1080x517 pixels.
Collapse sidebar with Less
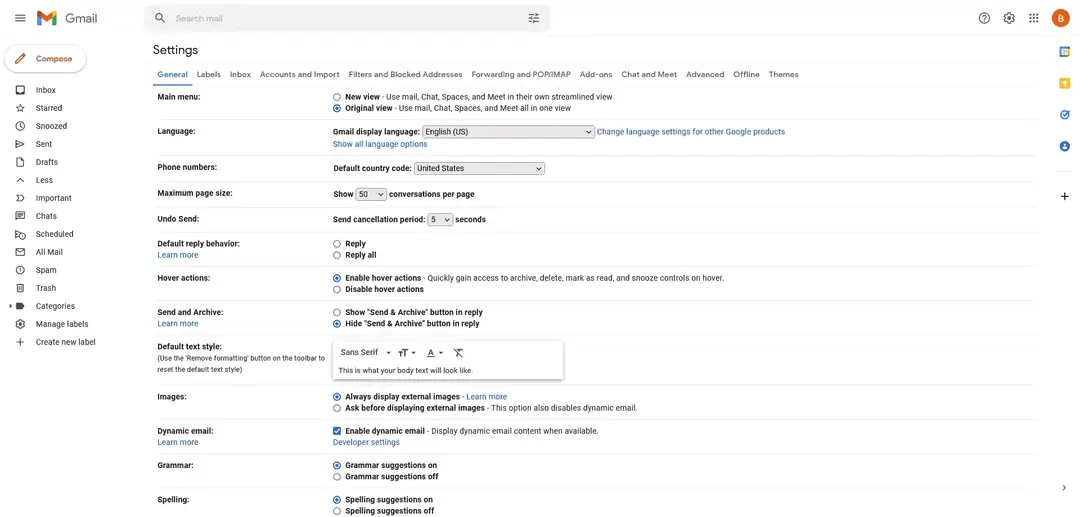point(44,180)
